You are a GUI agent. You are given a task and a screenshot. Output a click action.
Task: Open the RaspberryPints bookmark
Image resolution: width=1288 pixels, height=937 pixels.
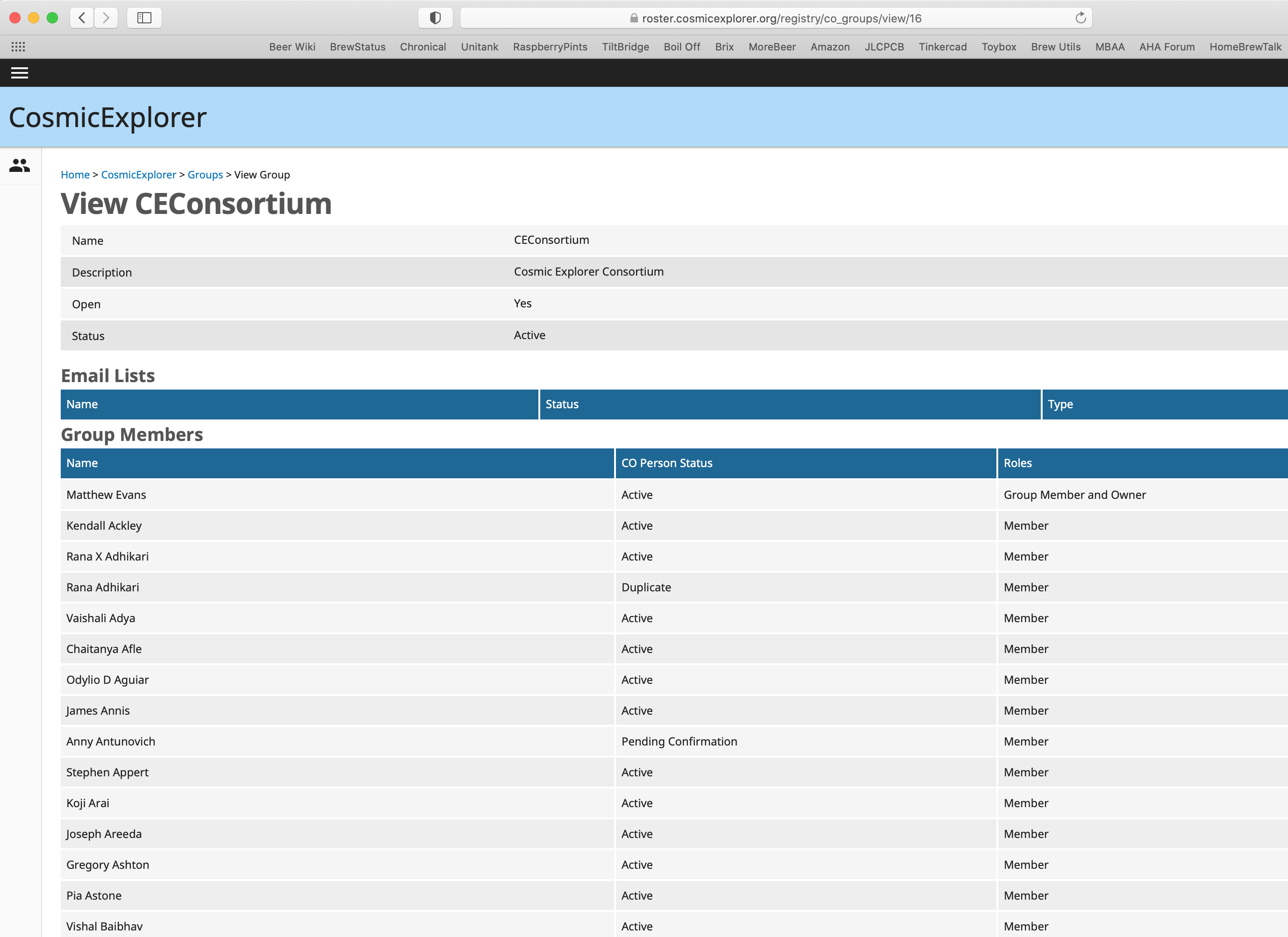click(x=550, y=47)
